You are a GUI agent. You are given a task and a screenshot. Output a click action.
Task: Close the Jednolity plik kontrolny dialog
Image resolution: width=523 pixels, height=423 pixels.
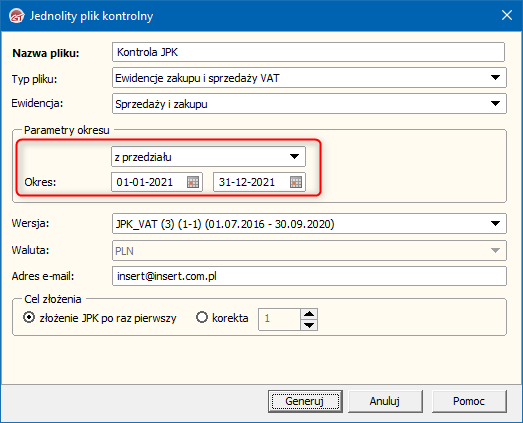point(507,15)
